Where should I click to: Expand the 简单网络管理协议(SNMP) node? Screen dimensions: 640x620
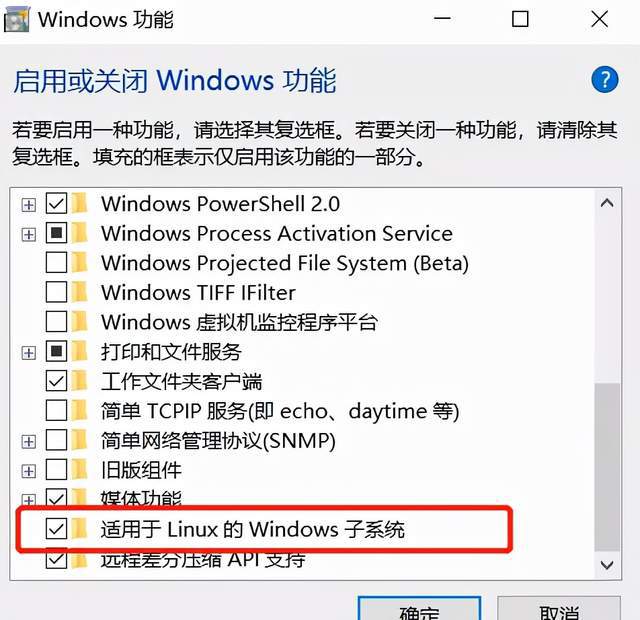(x=29, y=441)
